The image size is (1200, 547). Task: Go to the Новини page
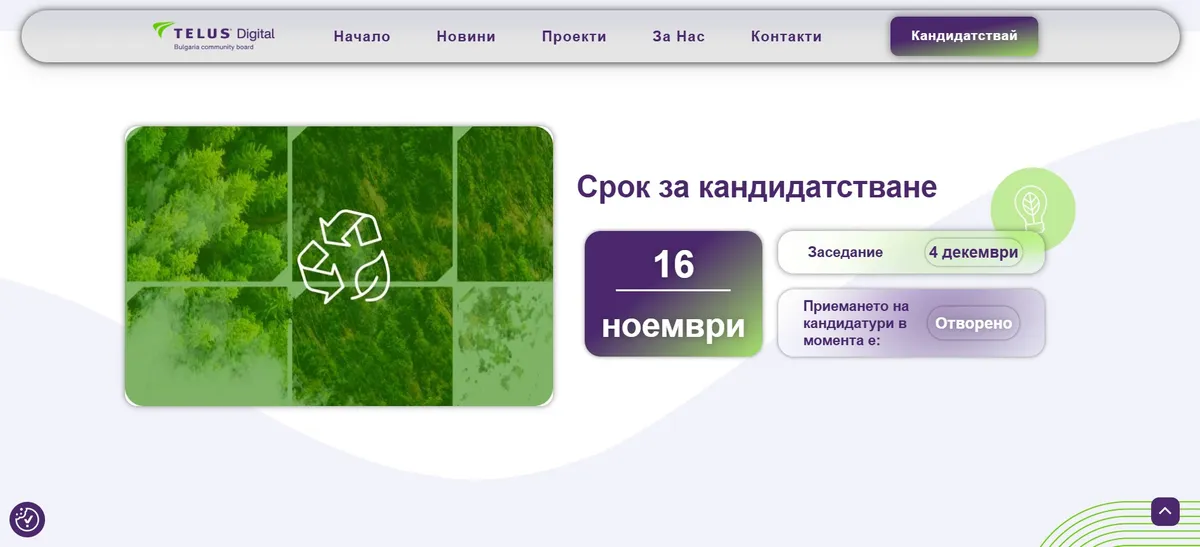[466, 36]
